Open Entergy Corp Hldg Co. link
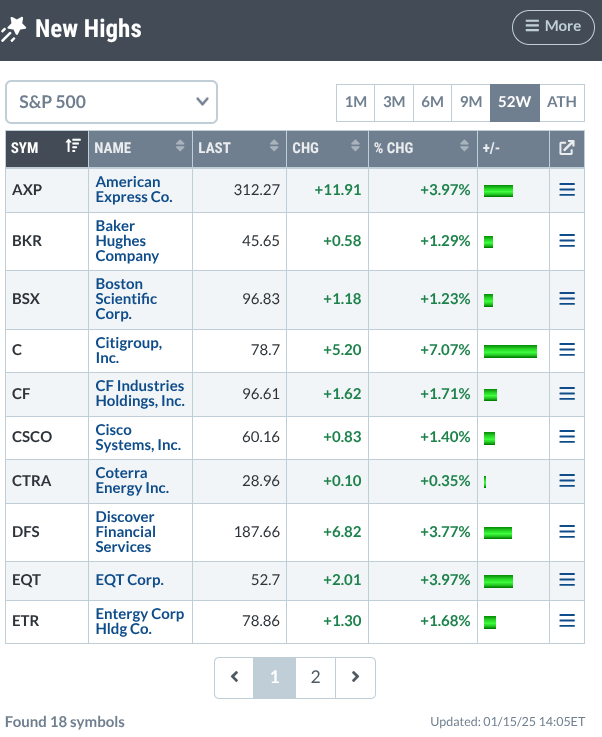Viewport: 602px width, 737px height. pyautogui.click(x=140, y=621)
